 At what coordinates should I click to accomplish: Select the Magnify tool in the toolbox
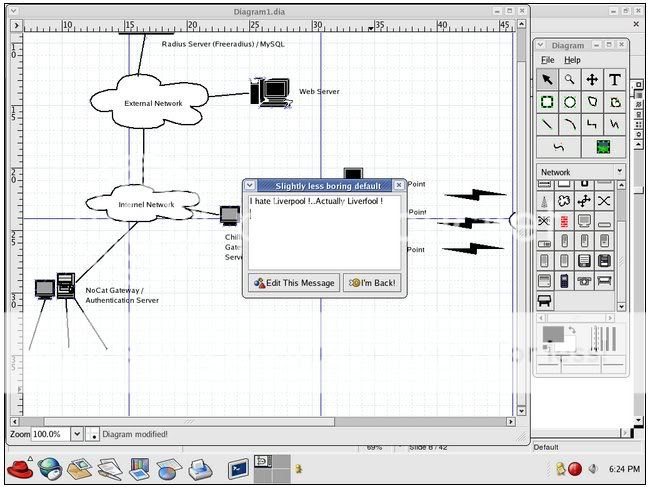[569, 79]
